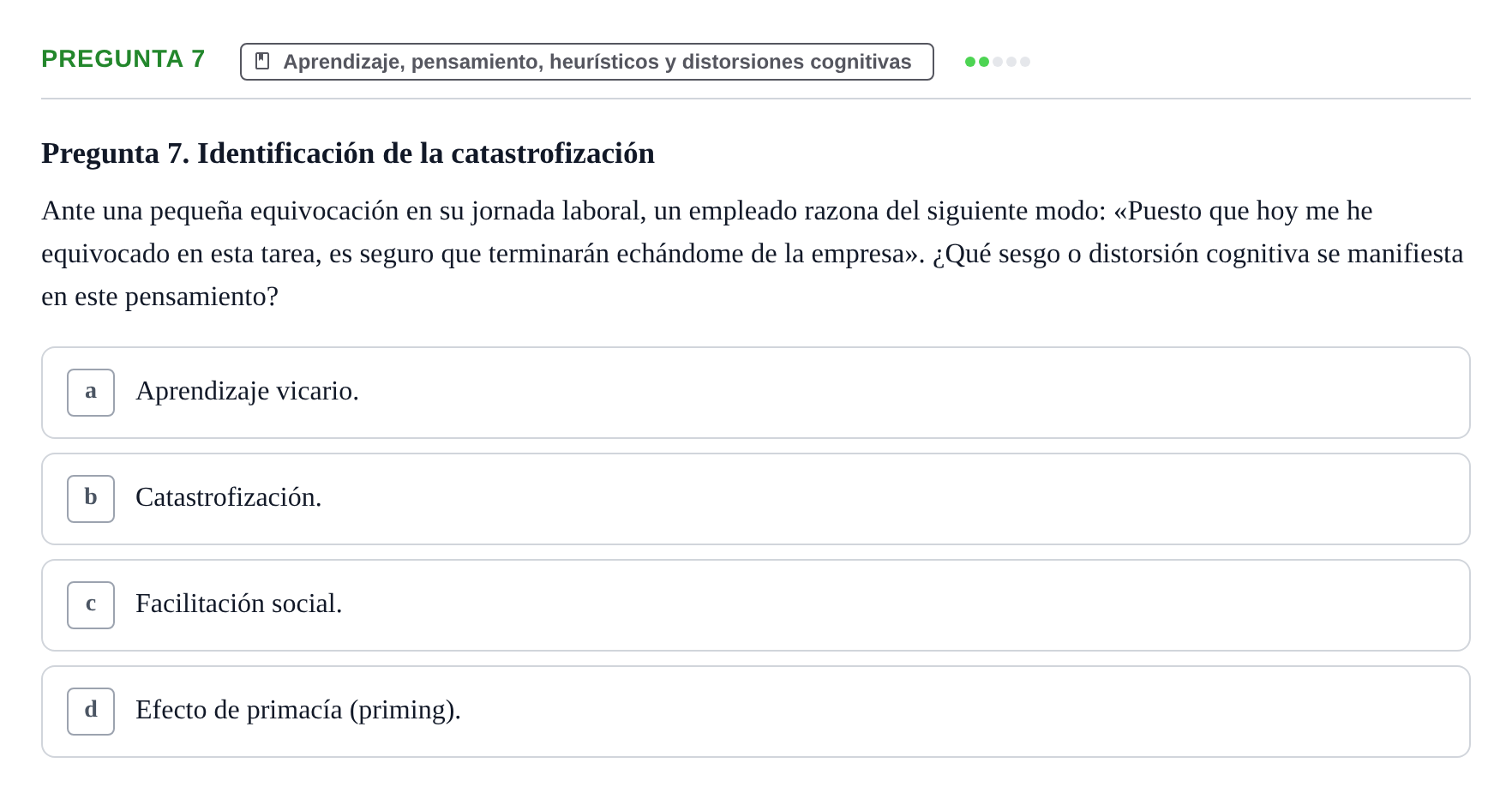Click the first green progress dot

tap(970, 62)
